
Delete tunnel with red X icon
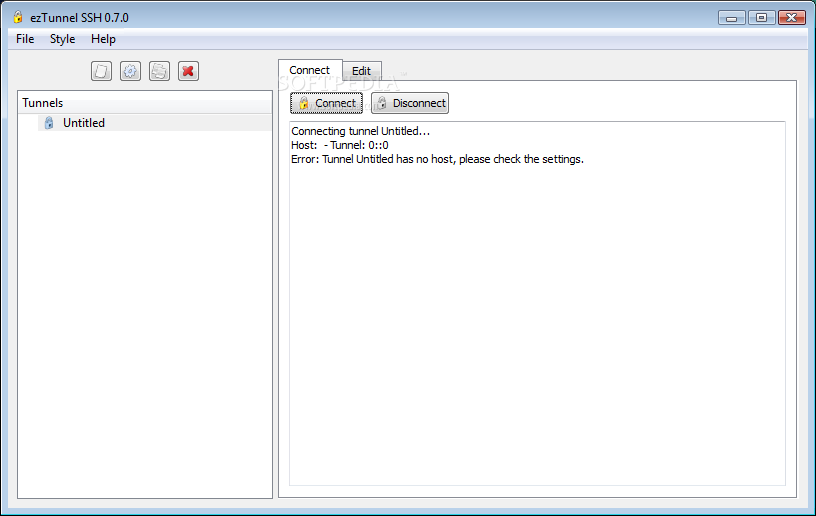click(x=188, y=71)
